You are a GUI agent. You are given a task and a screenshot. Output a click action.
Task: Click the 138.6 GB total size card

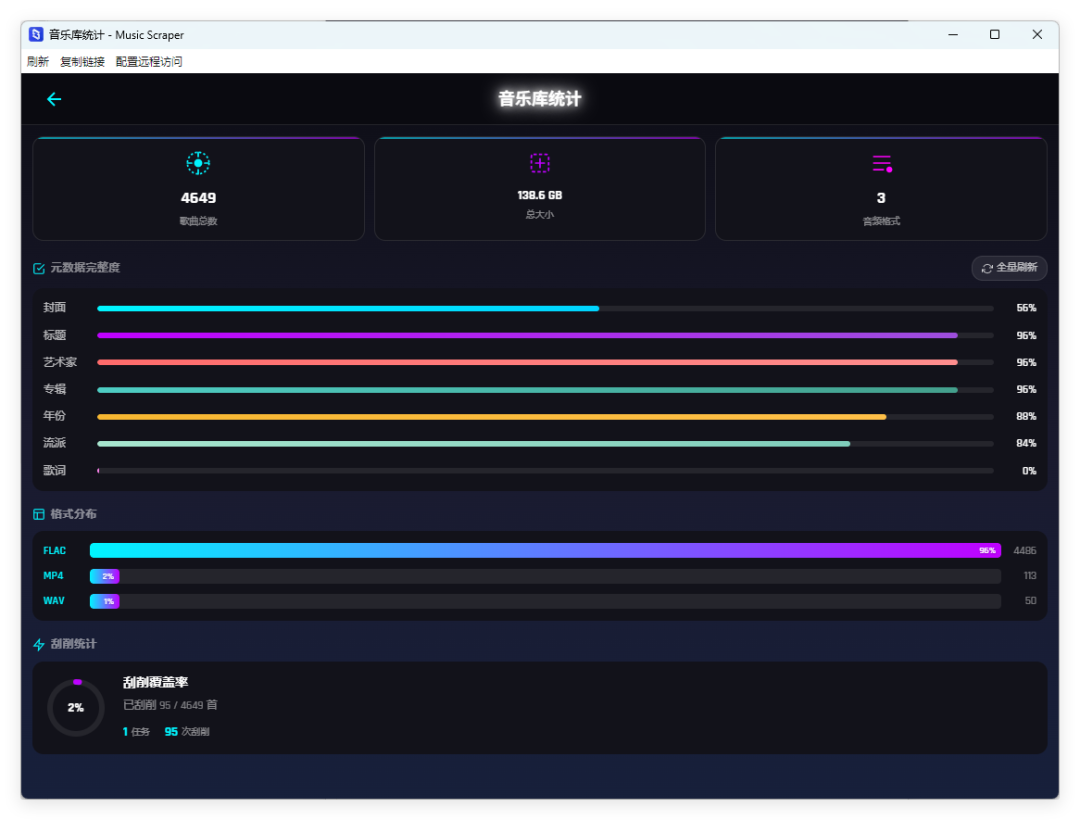tap(539, 189)
